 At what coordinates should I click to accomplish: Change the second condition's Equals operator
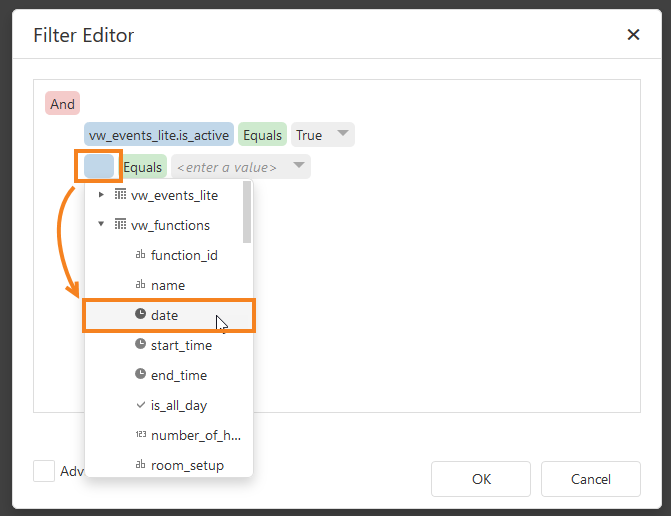(x=143, y=166)
